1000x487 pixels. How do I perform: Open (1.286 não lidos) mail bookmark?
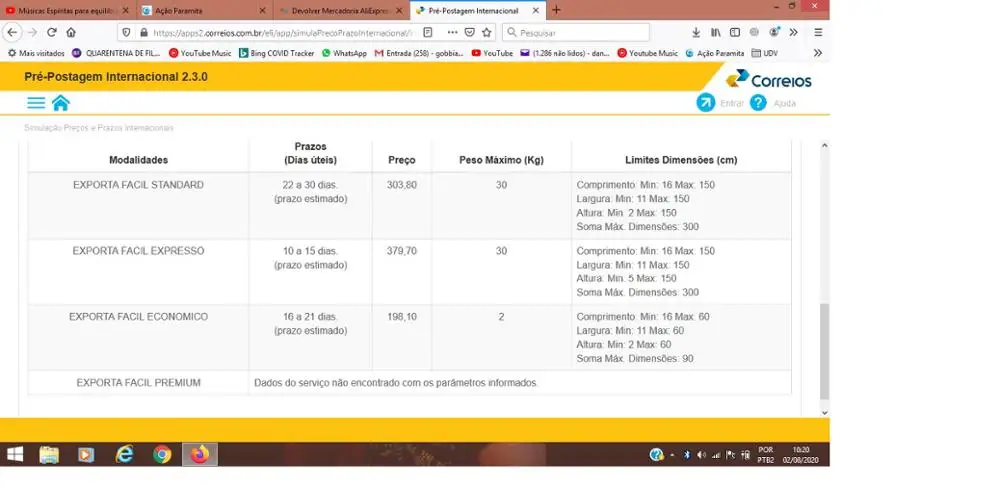click(x=565, y=53)
